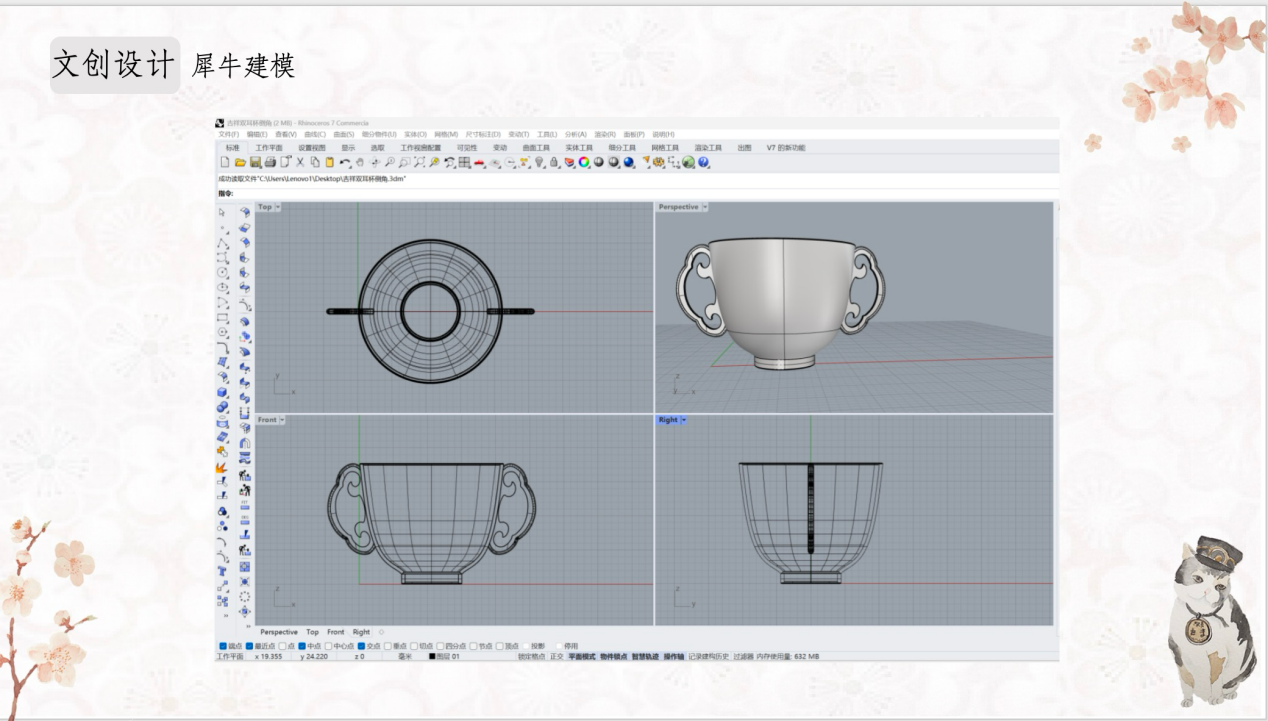Toggle 正交 mode in the status bar
Viewport: 1268px width, 721px height.
click(x=557, y=657)
